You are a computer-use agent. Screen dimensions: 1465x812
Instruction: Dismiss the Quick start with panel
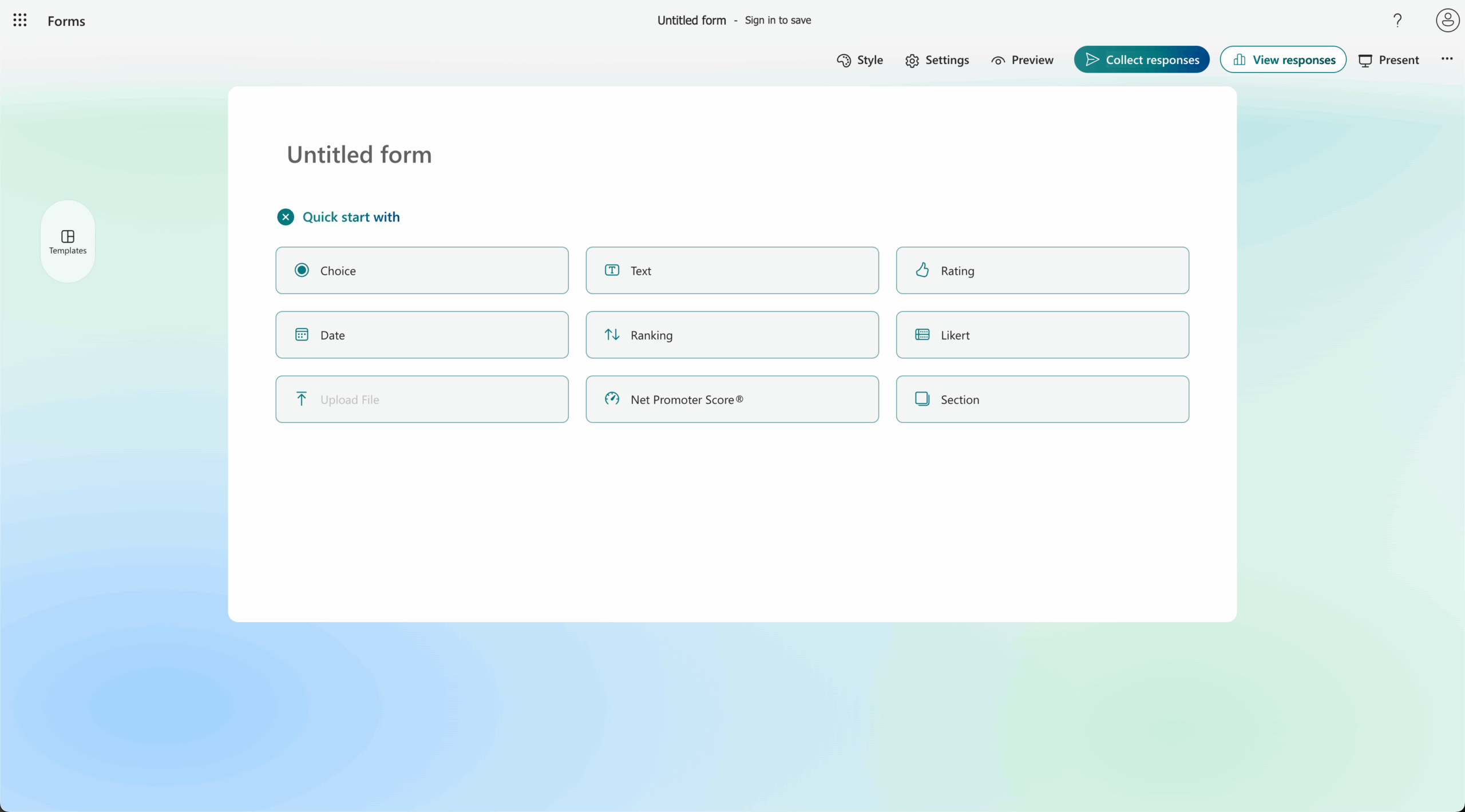(x=286, y=216)
